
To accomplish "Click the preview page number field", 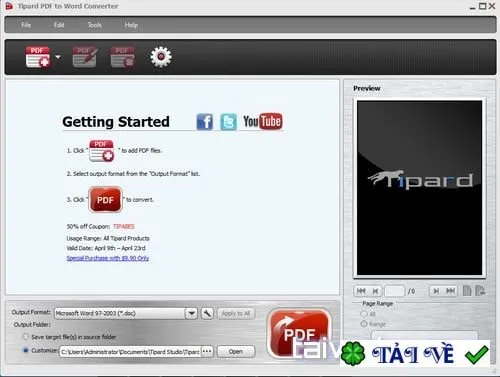I will pos(394,291).
